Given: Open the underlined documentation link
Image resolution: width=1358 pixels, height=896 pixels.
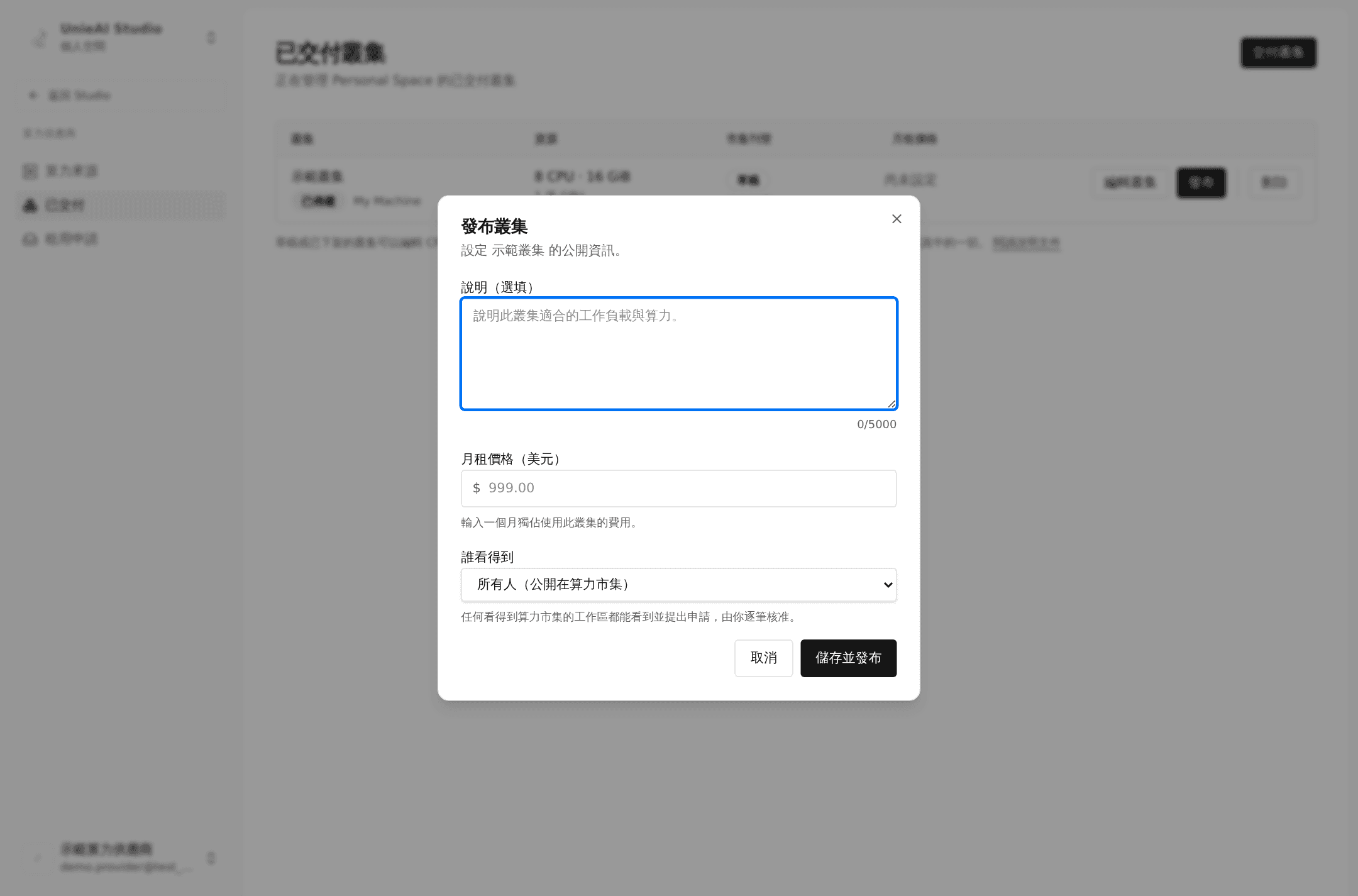Looking at the screenshot, I should click(1026, 243).
